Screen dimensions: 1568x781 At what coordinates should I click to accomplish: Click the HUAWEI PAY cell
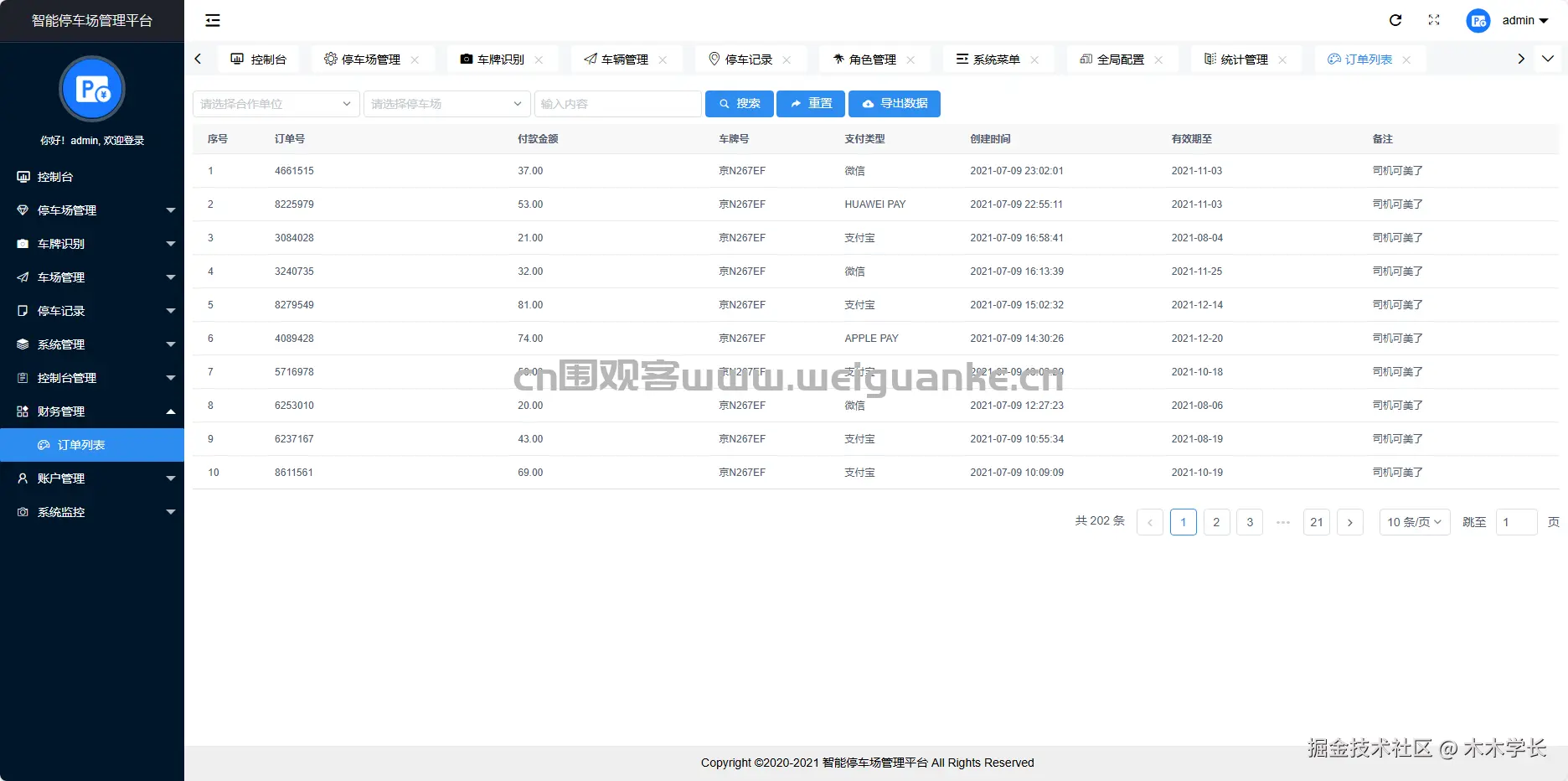click(875, 204)
